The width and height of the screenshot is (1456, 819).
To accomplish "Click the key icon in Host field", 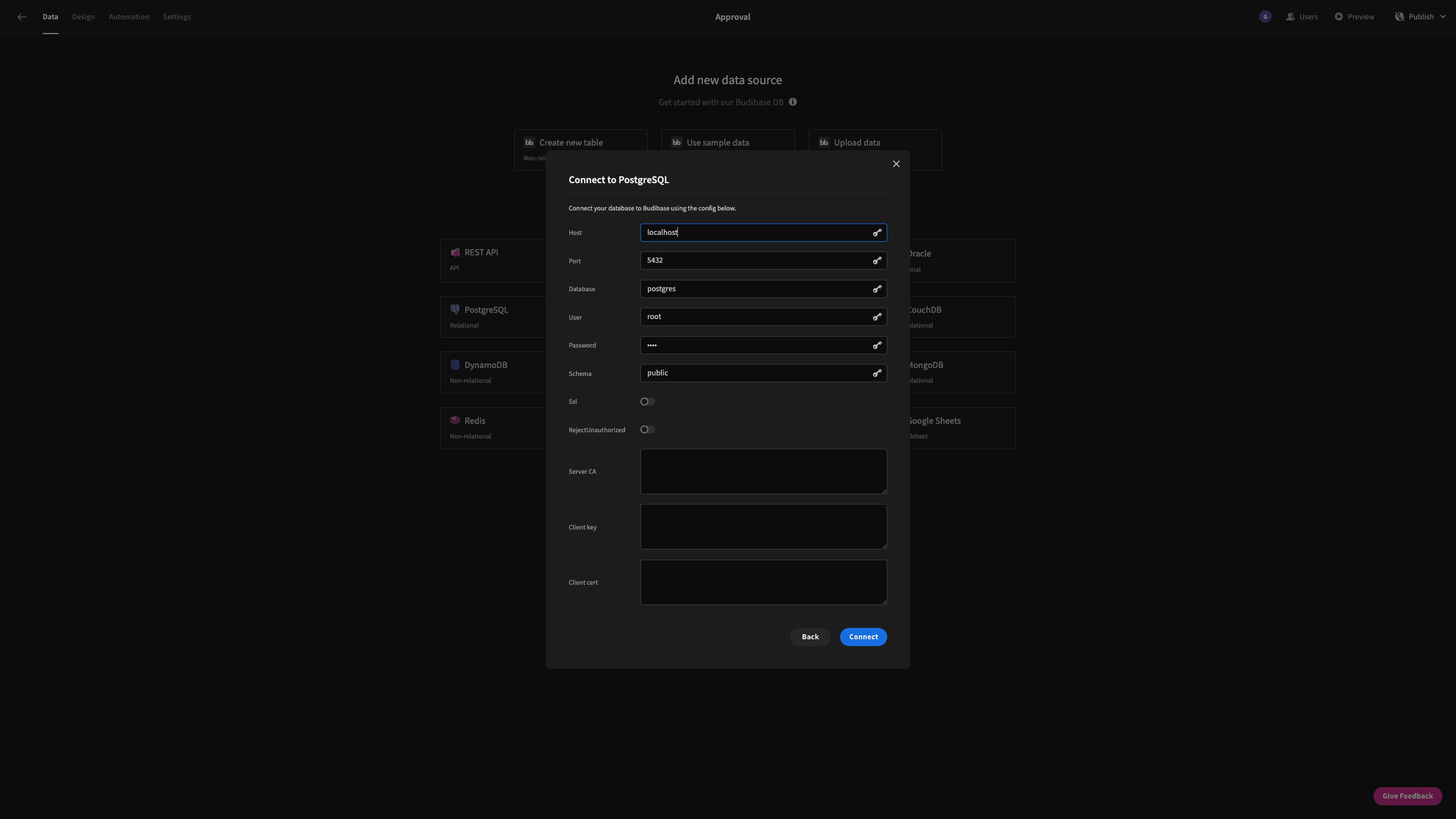I will [x=877, y=233].
